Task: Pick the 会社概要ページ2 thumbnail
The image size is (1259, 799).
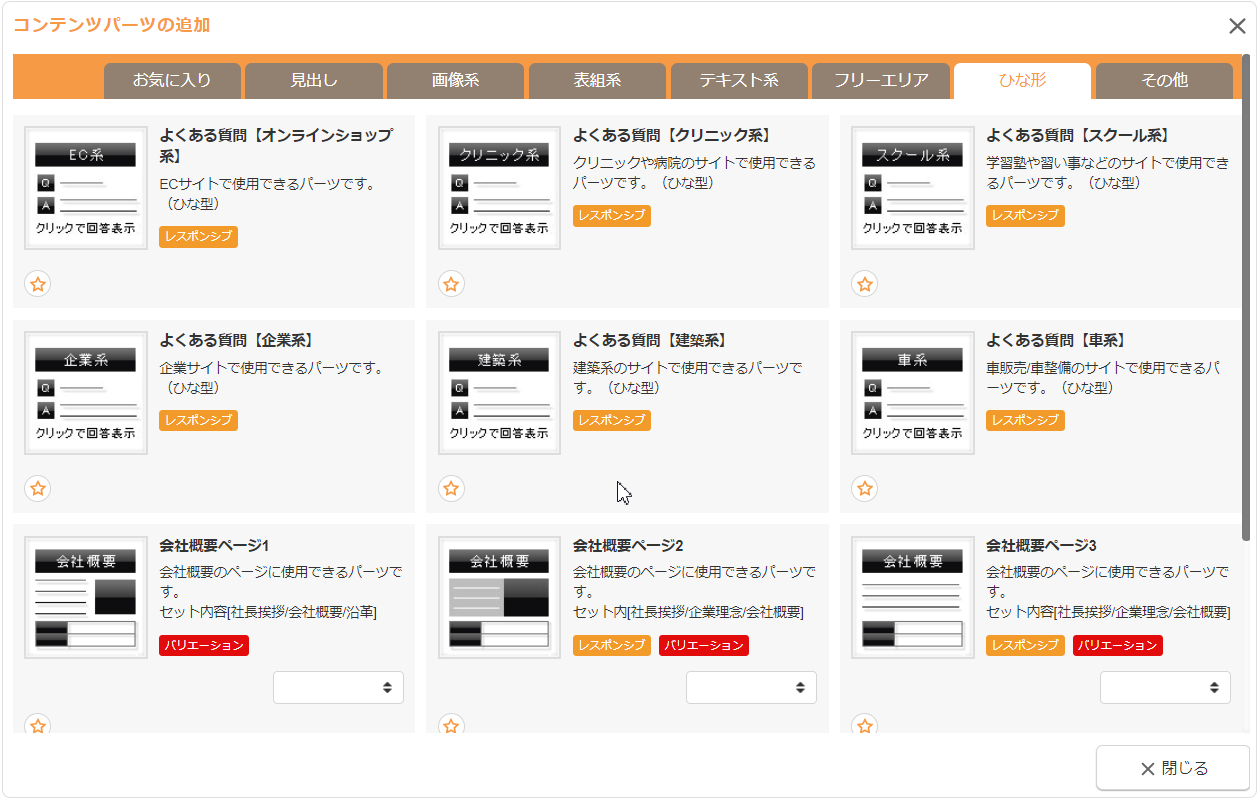Action: (x=499, y=598)
